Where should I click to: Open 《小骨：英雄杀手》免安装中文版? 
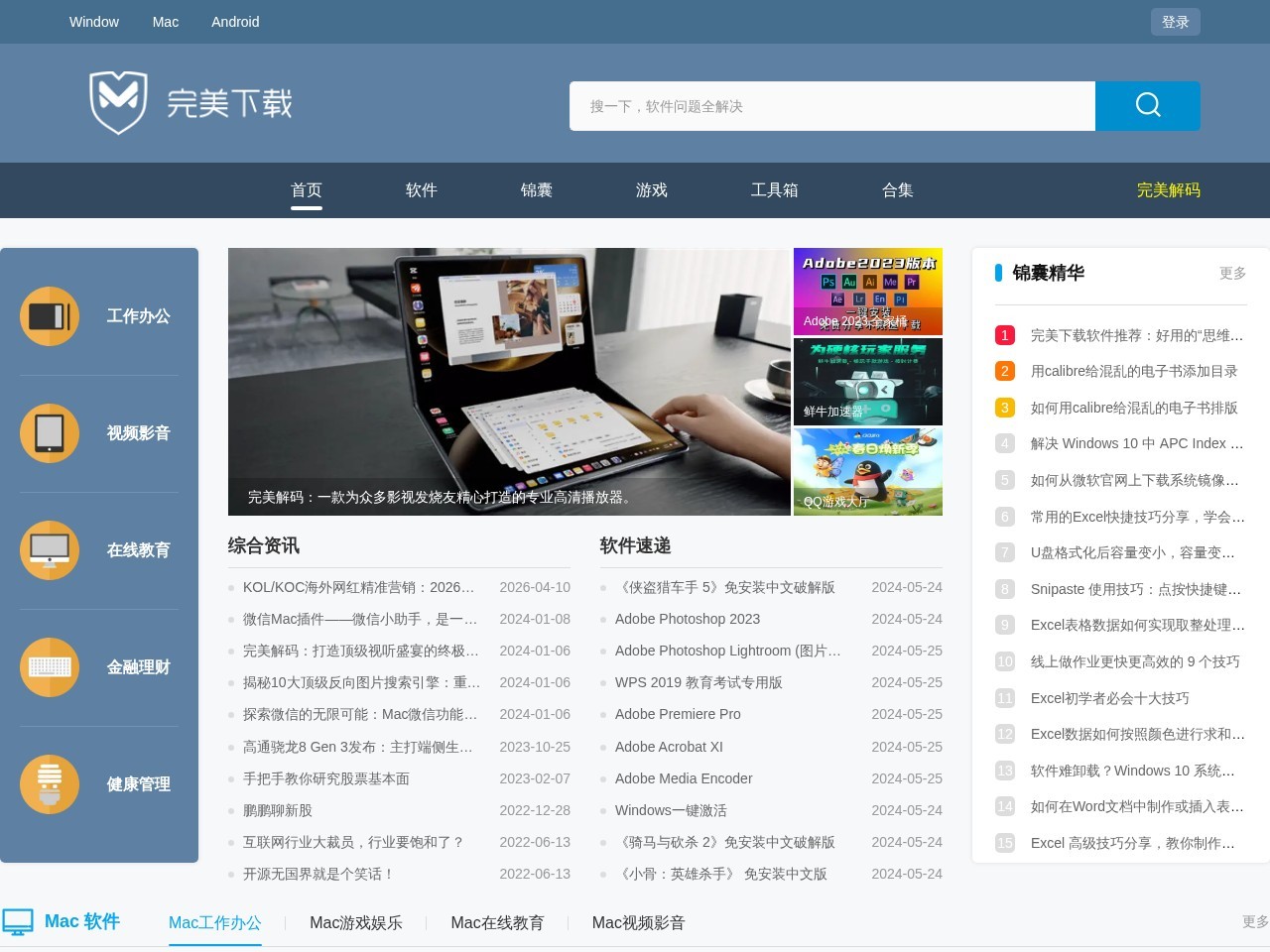(x=721, y=874)
